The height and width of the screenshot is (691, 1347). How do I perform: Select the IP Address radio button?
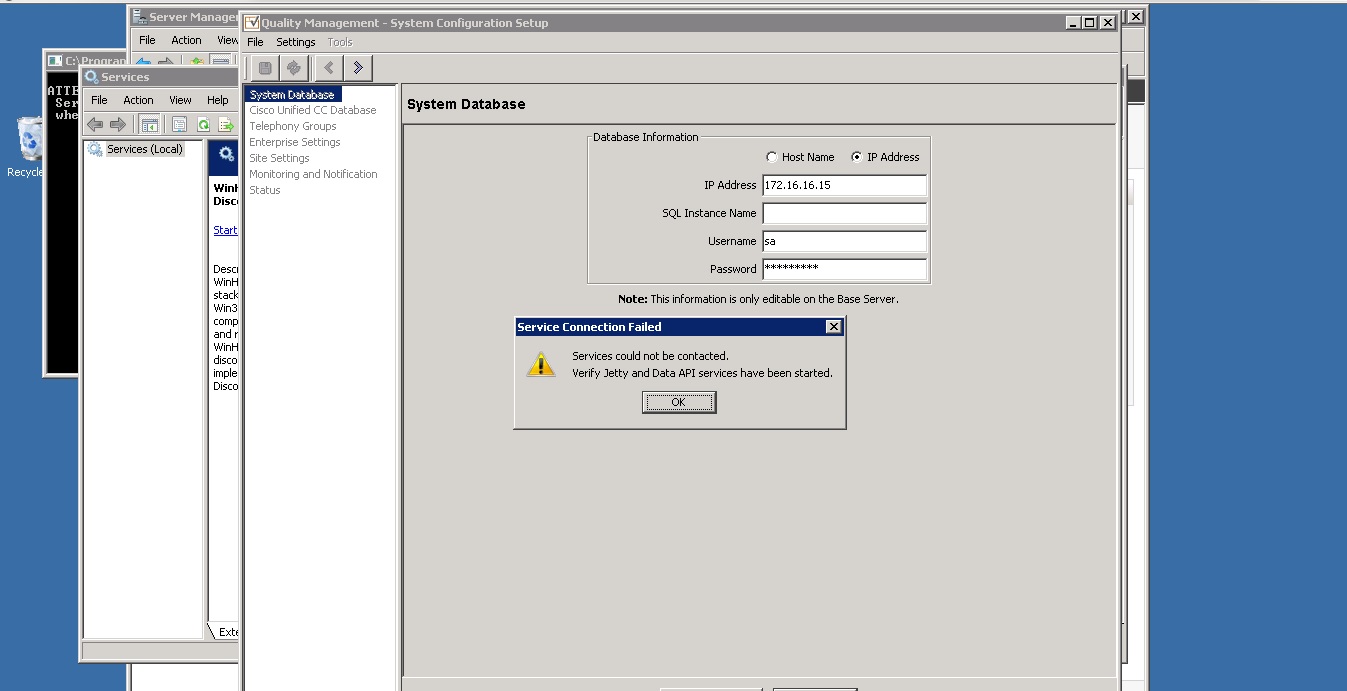pos(857,157)
